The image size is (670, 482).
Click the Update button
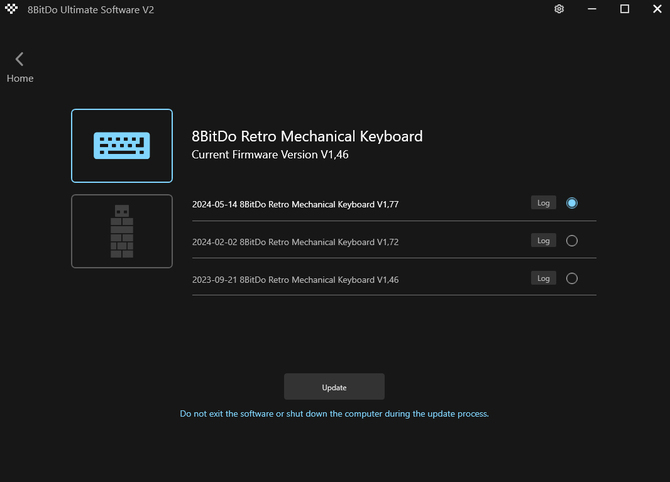334,387
